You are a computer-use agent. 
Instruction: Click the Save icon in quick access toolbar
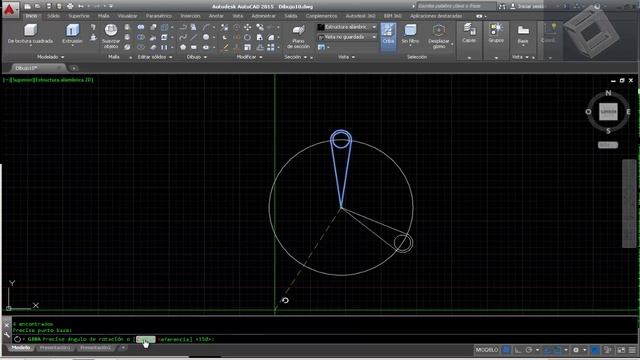click(x=49, y=6)
